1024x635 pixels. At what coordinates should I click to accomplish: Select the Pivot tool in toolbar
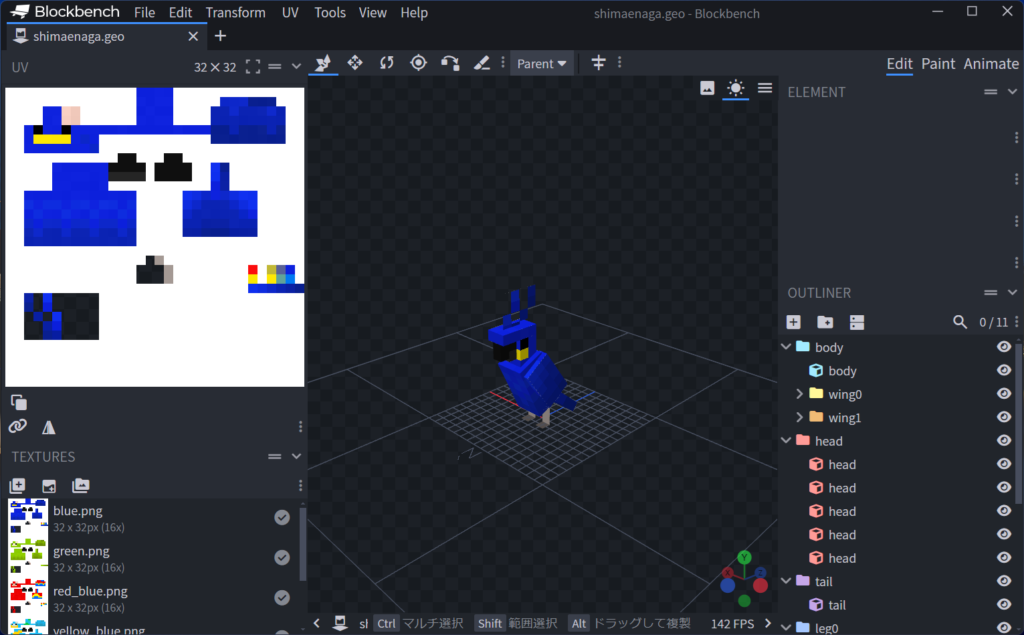click(418, 63)
